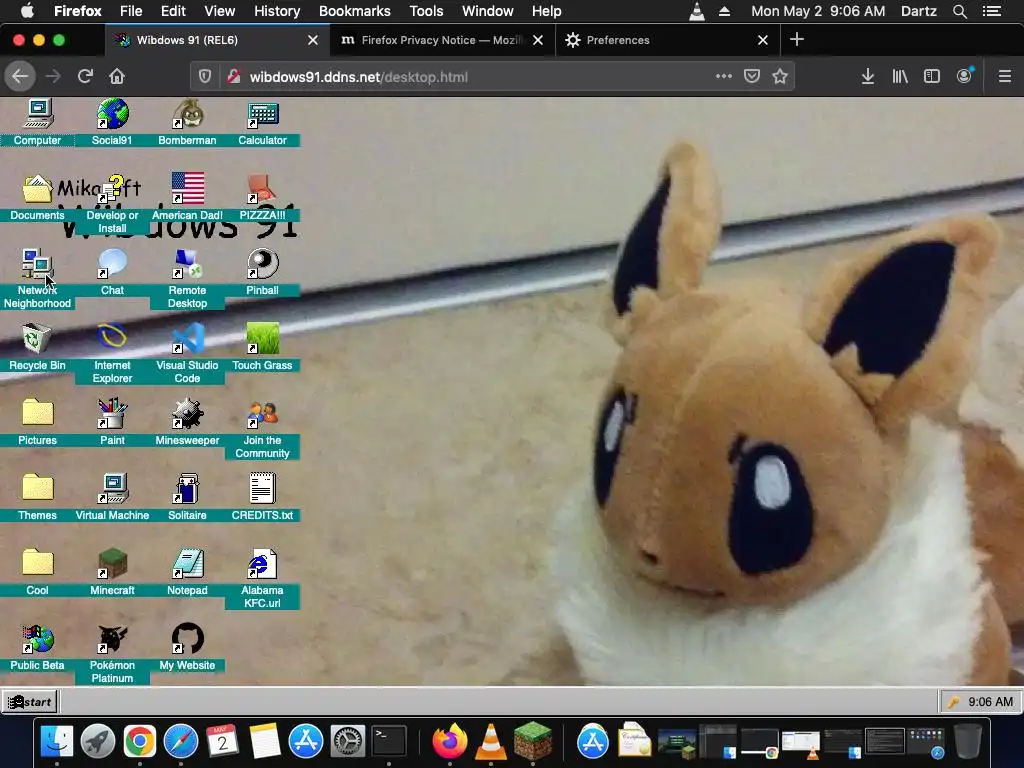This screenshot has width=1024, height=768.
Task: Click the Start button on the taskbar
Action: (x=29, y=702)
